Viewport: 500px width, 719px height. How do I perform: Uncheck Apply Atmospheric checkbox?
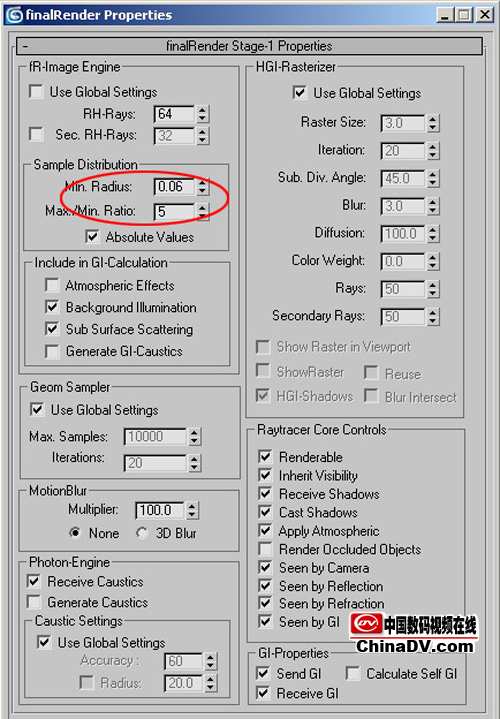[265, 530]
